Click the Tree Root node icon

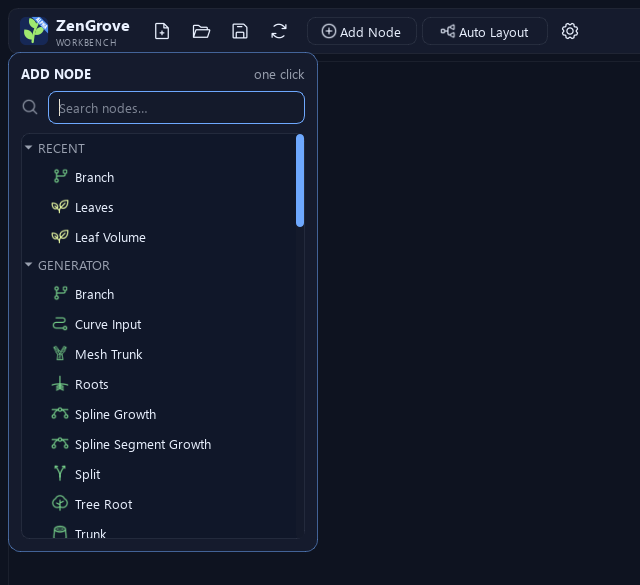60,503
